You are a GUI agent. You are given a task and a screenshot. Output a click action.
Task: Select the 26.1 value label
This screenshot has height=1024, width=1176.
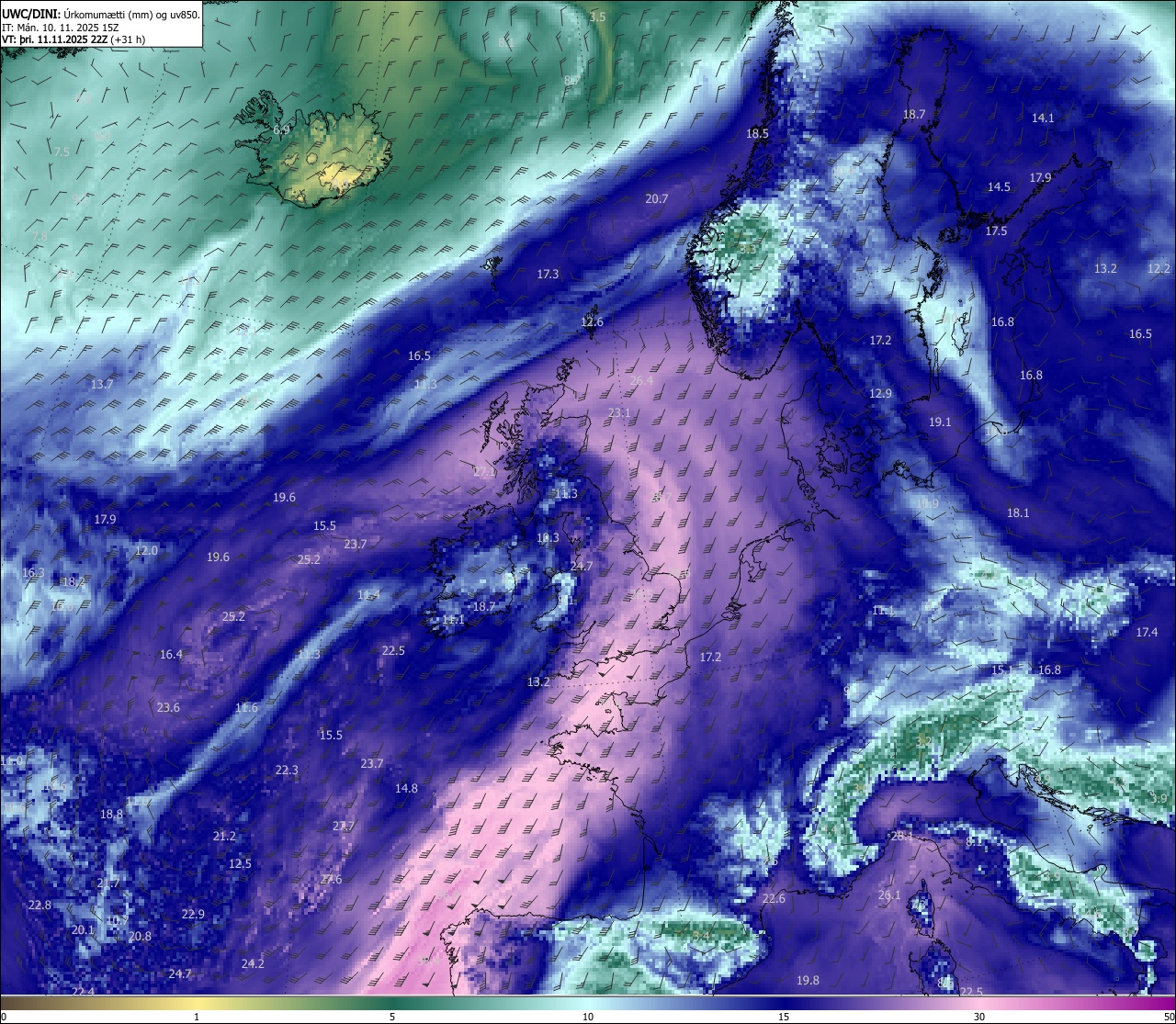(889, 895)
